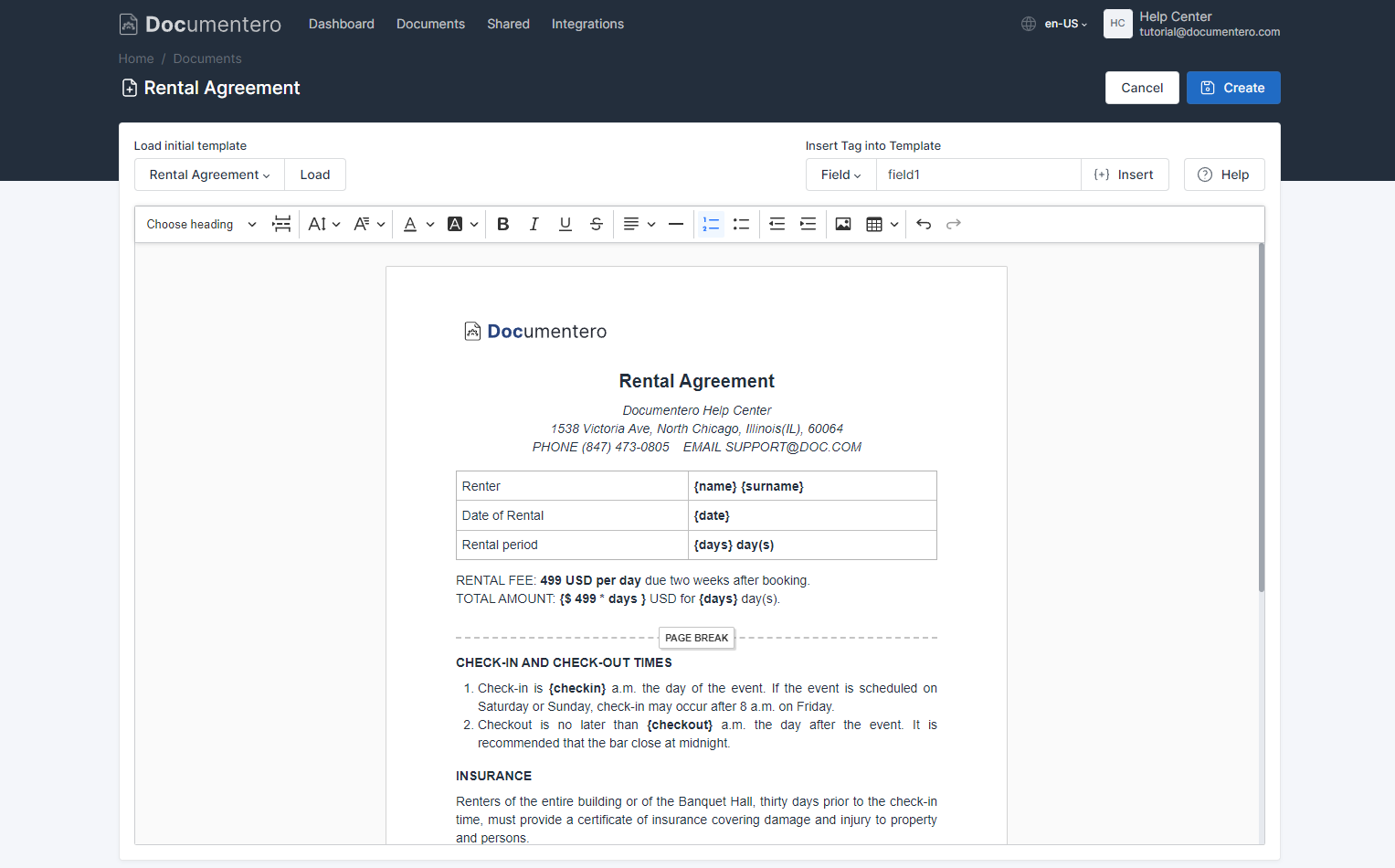Viewport: 1395px width, 868px height.
Task: Click the document icon beside the page title
Action: [130, 88]
